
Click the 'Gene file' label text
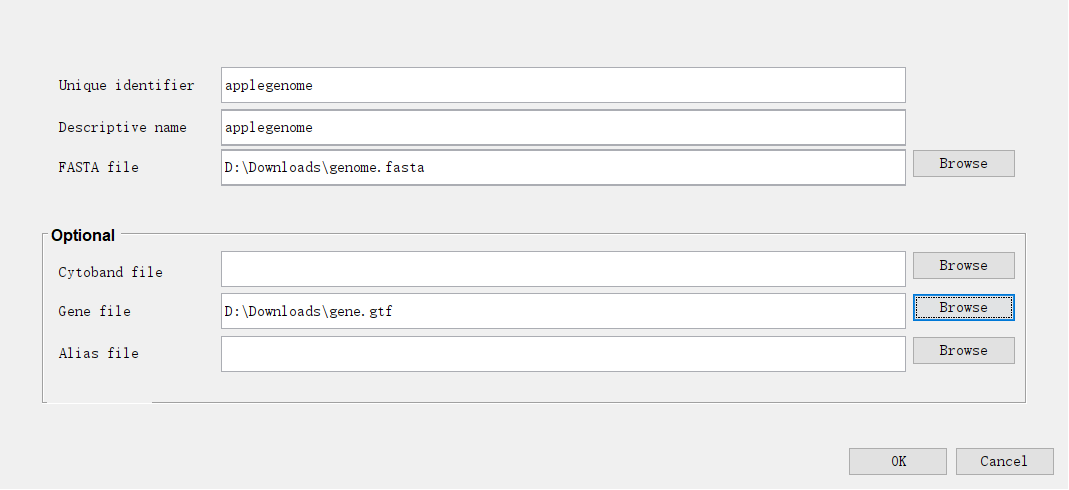[94, 311]
